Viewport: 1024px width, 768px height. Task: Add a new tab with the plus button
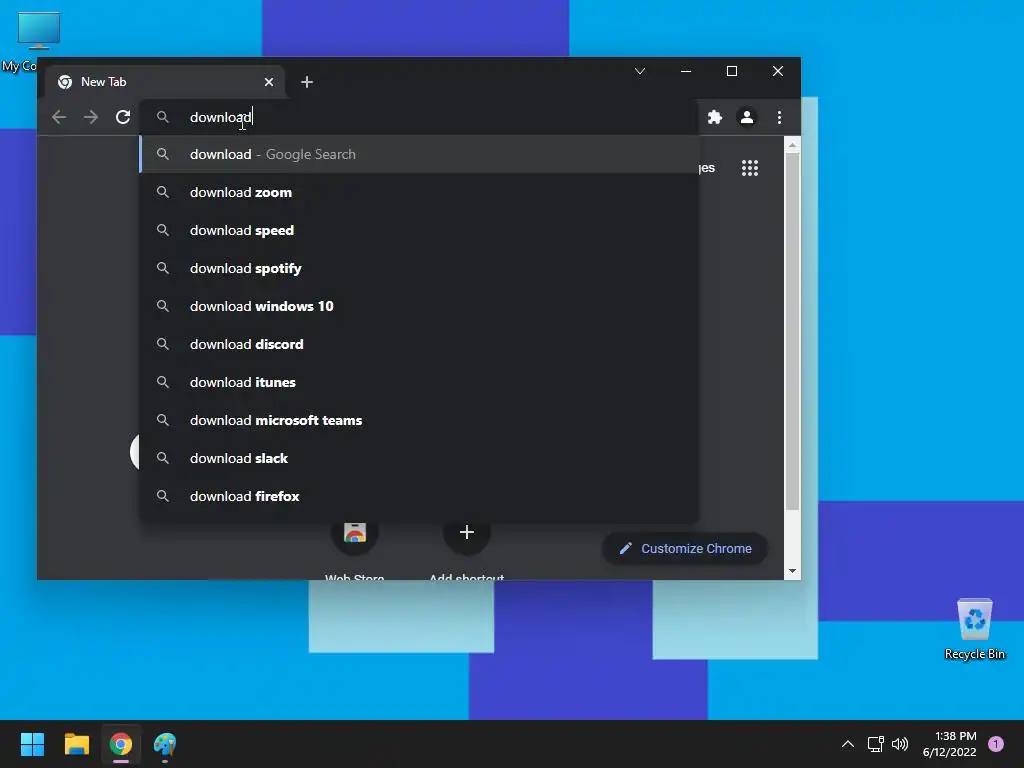tap(307, 82)
